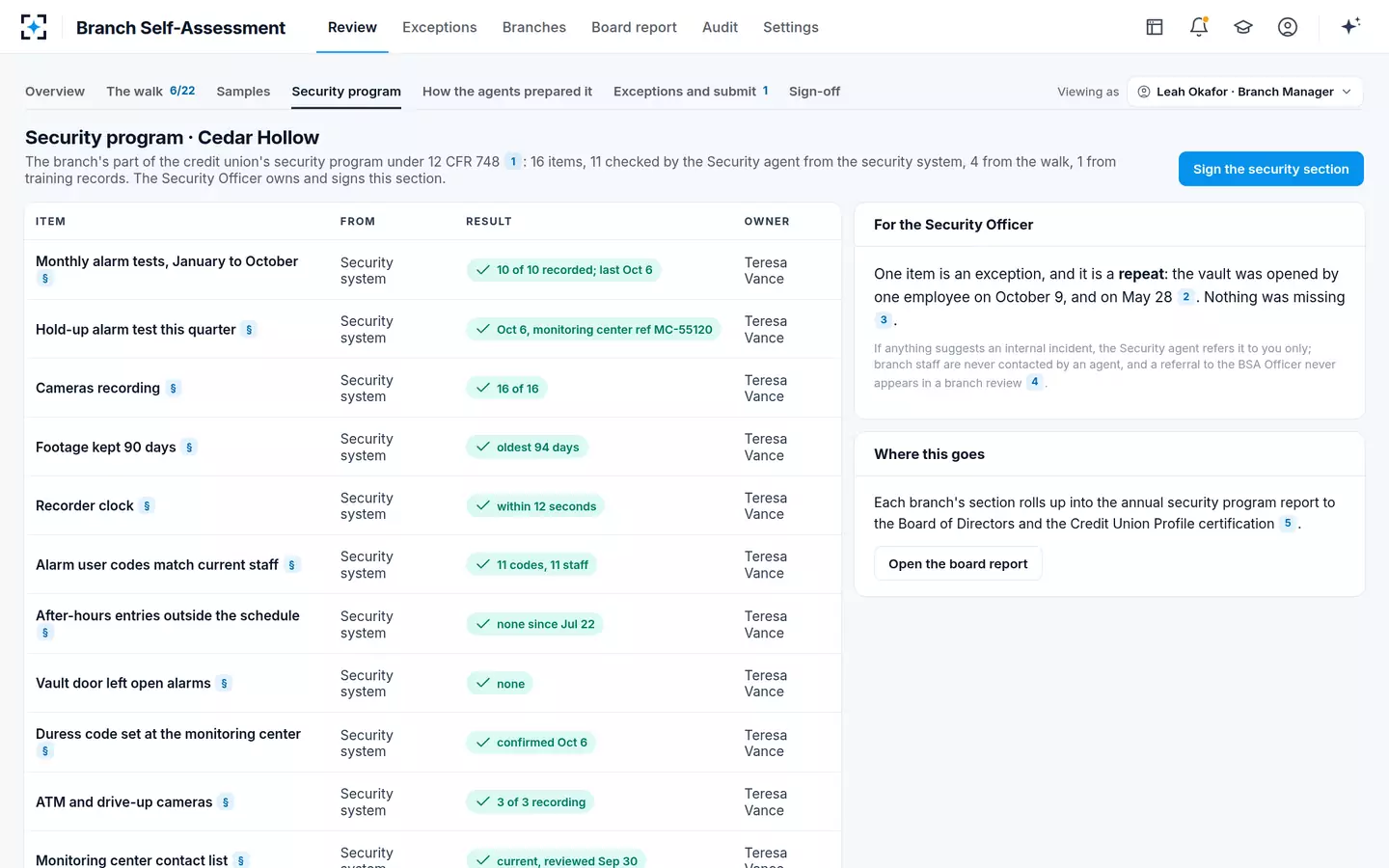Open section reference for Monitoring center contact list

[x=241, y=860]
